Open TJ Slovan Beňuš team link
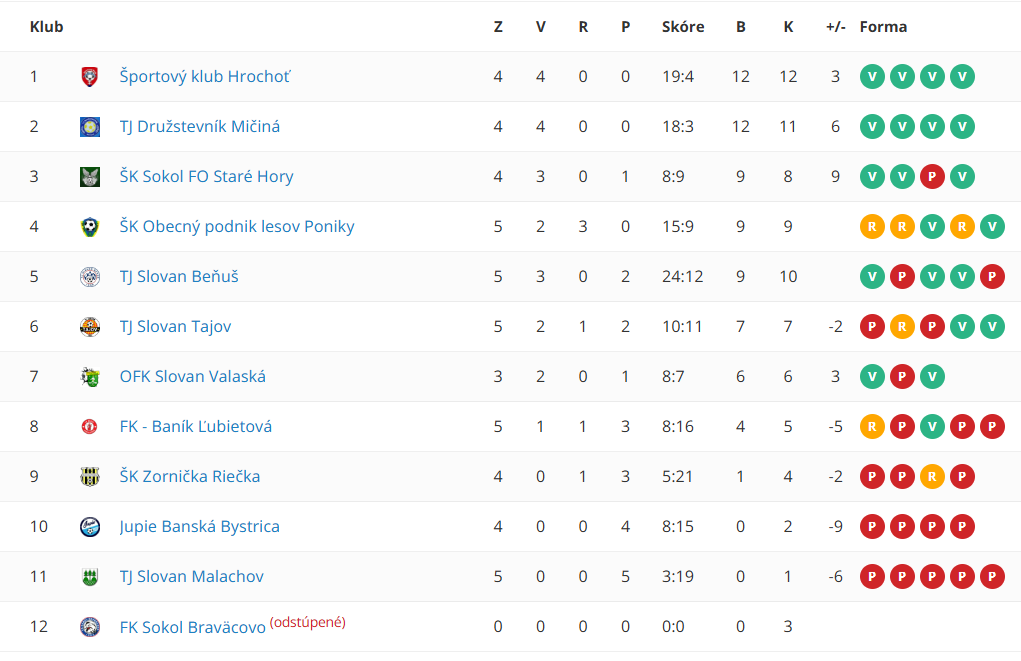Image resolution: width=1021 pixels, height=661 pixels. coord(179,277)
